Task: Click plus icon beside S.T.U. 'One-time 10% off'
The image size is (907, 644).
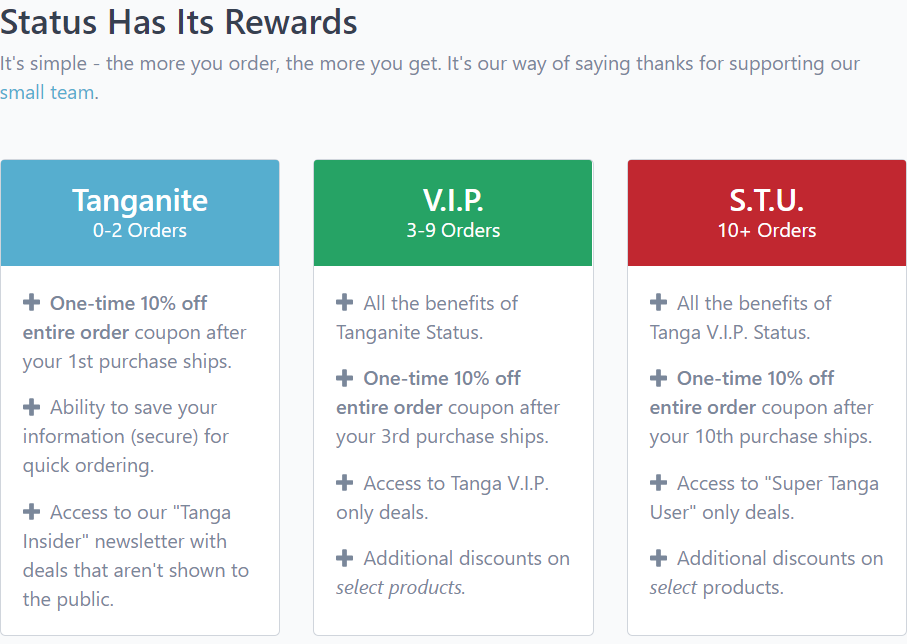Action: (658, 378)
